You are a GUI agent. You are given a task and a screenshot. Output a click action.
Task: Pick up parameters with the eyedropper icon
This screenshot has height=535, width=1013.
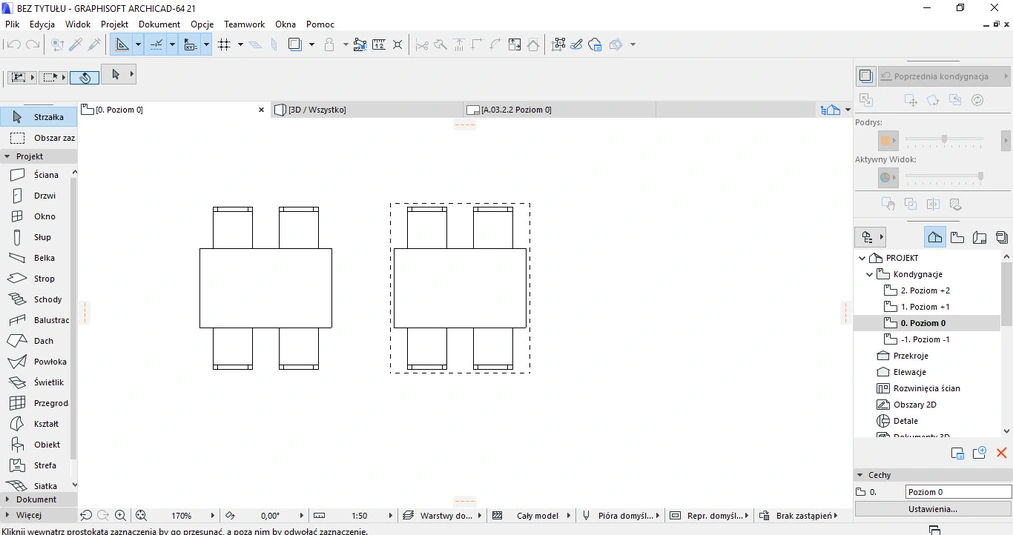pyautogui.click(x=76, y=45)
